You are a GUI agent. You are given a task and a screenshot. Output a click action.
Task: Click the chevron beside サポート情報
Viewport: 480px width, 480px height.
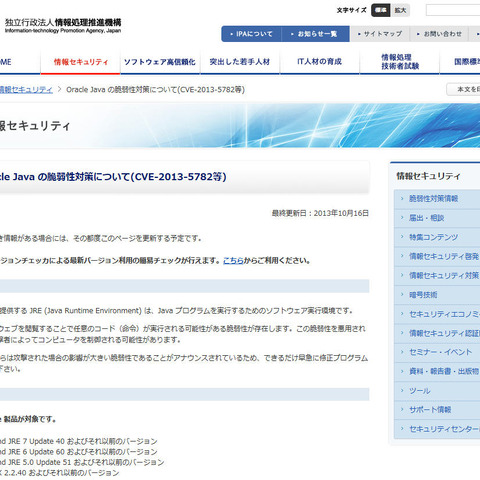[x=402, y=410]
